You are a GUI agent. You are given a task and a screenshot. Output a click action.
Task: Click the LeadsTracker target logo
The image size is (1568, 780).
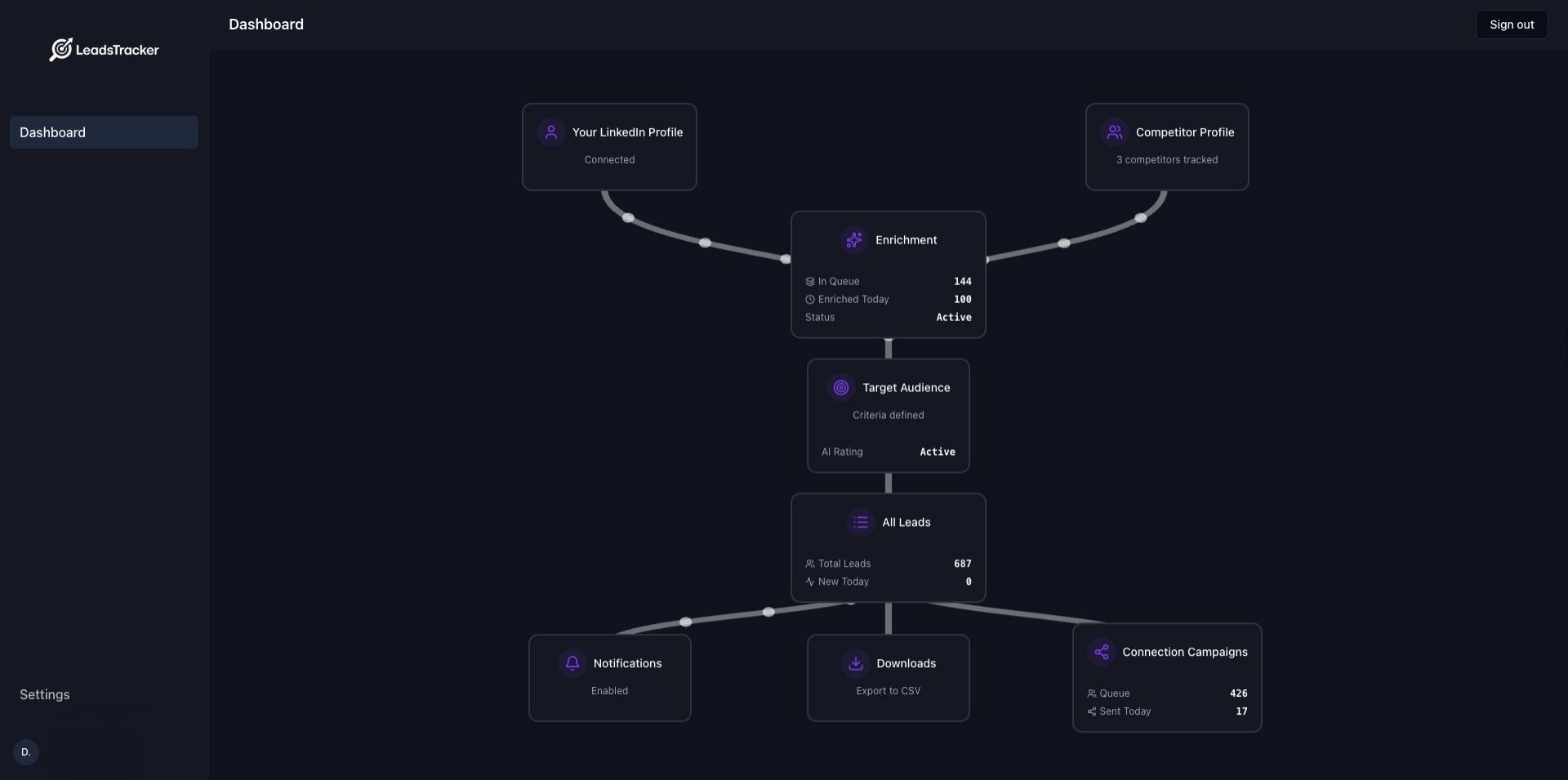60,49
